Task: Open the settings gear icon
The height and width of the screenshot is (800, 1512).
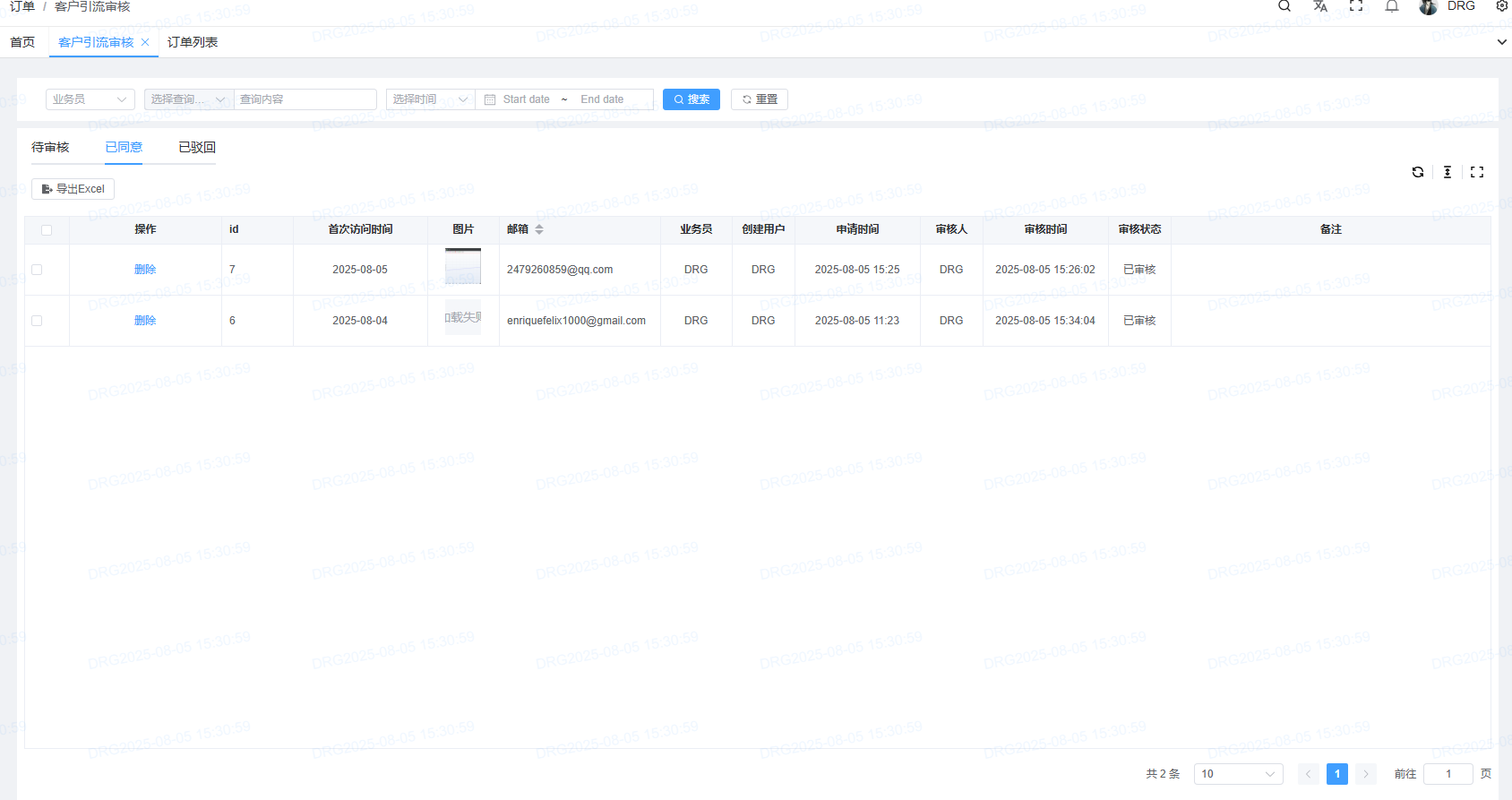Action: pyautogui.click(x=1502, y=6)
